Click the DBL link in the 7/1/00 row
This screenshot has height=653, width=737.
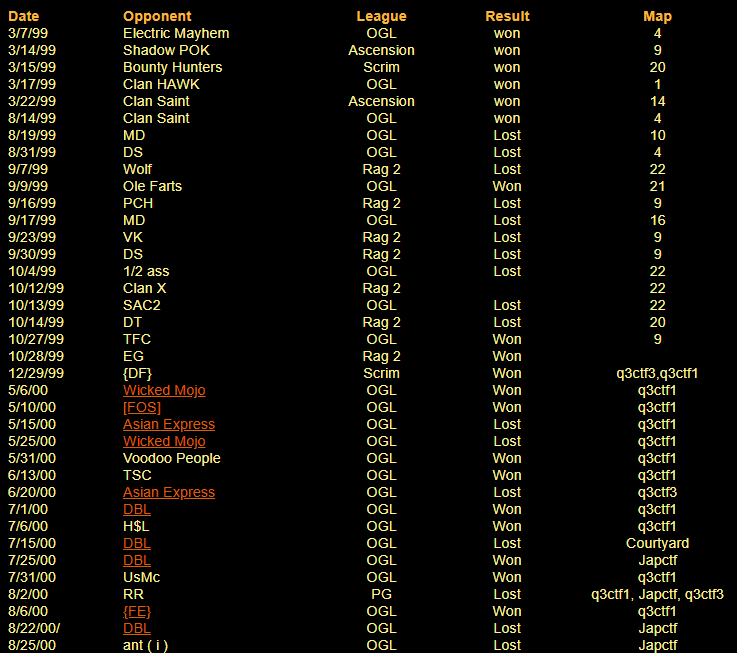137,509
